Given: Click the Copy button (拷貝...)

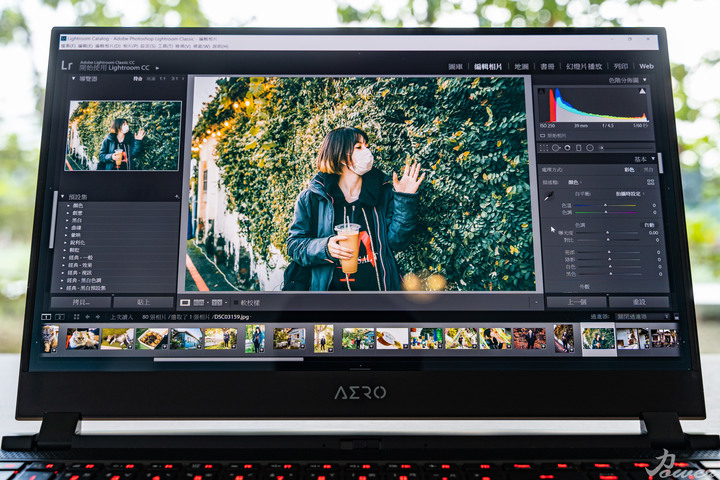Looking at the screenshot, I should 81,302.
